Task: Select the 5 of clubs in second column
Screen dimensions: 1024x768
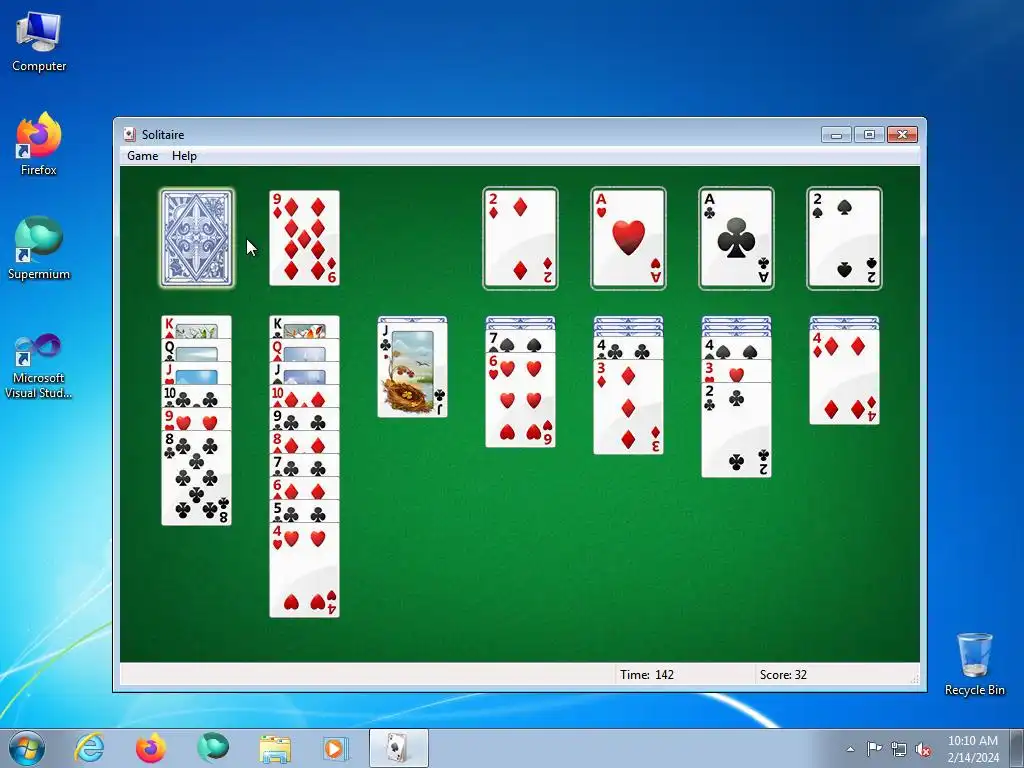Action: pos(304,511)
